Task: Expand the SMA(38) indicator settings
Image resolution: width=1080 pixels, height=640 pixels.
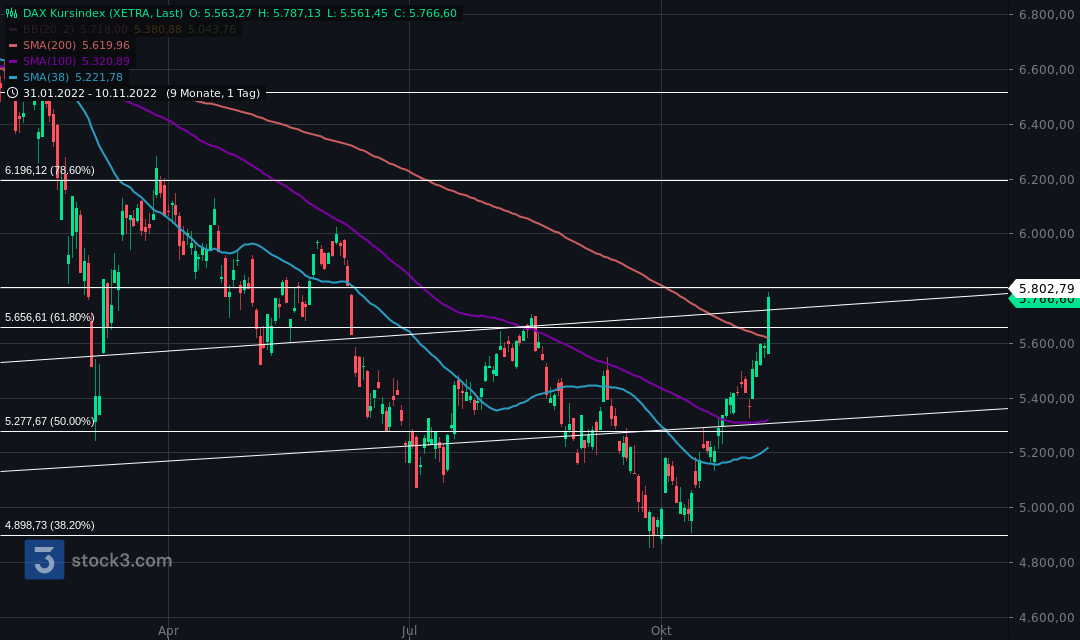Action: 44,77
